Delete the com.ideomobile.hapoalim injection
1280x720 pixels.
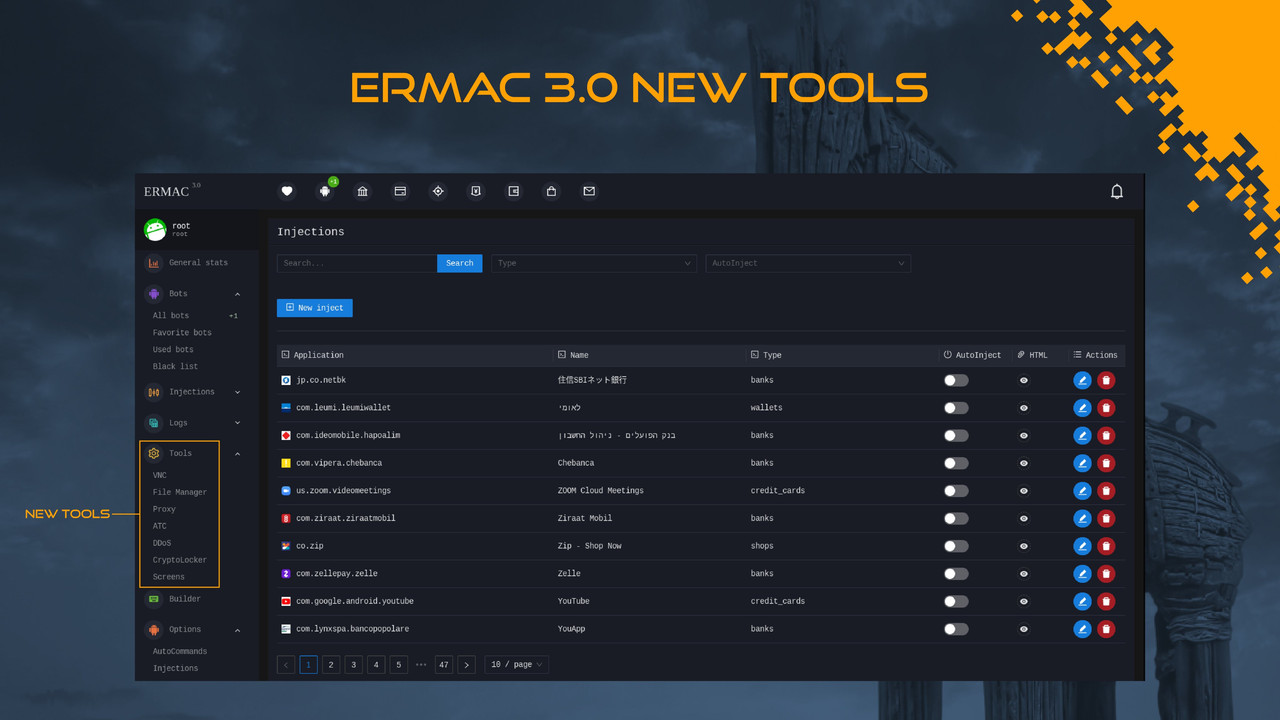click(x=1106, y=435)
